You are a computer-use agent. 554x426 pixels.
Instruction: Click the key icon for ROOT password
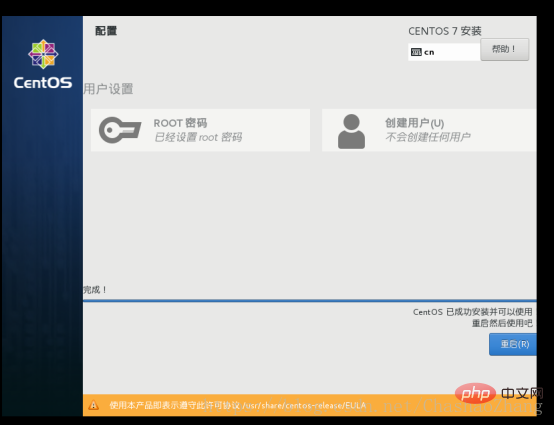pyautogui.click(x=120, y=130)
